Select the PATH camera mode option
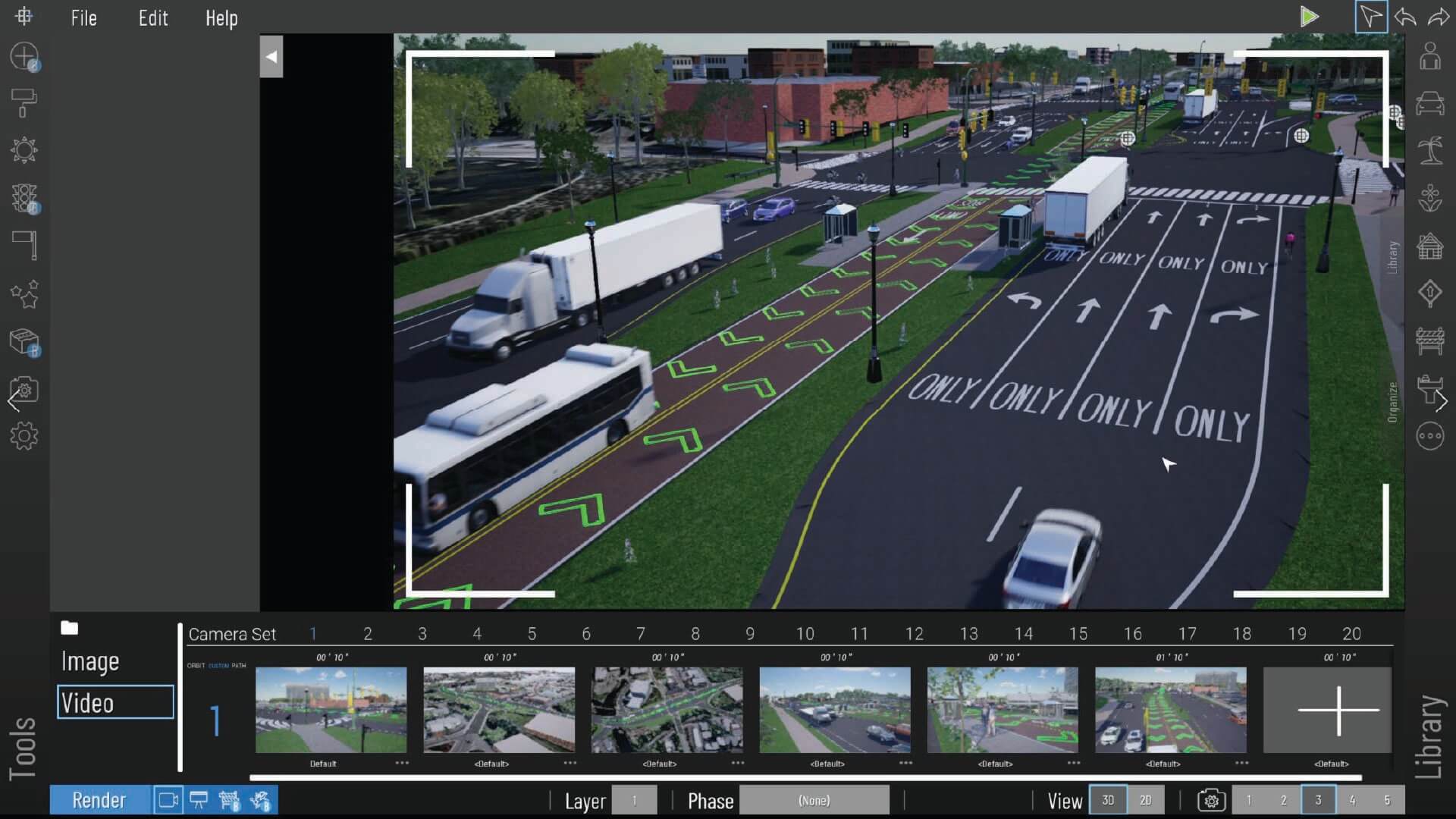The height and width of the screenshot is (819, 1456). point(239,666)
